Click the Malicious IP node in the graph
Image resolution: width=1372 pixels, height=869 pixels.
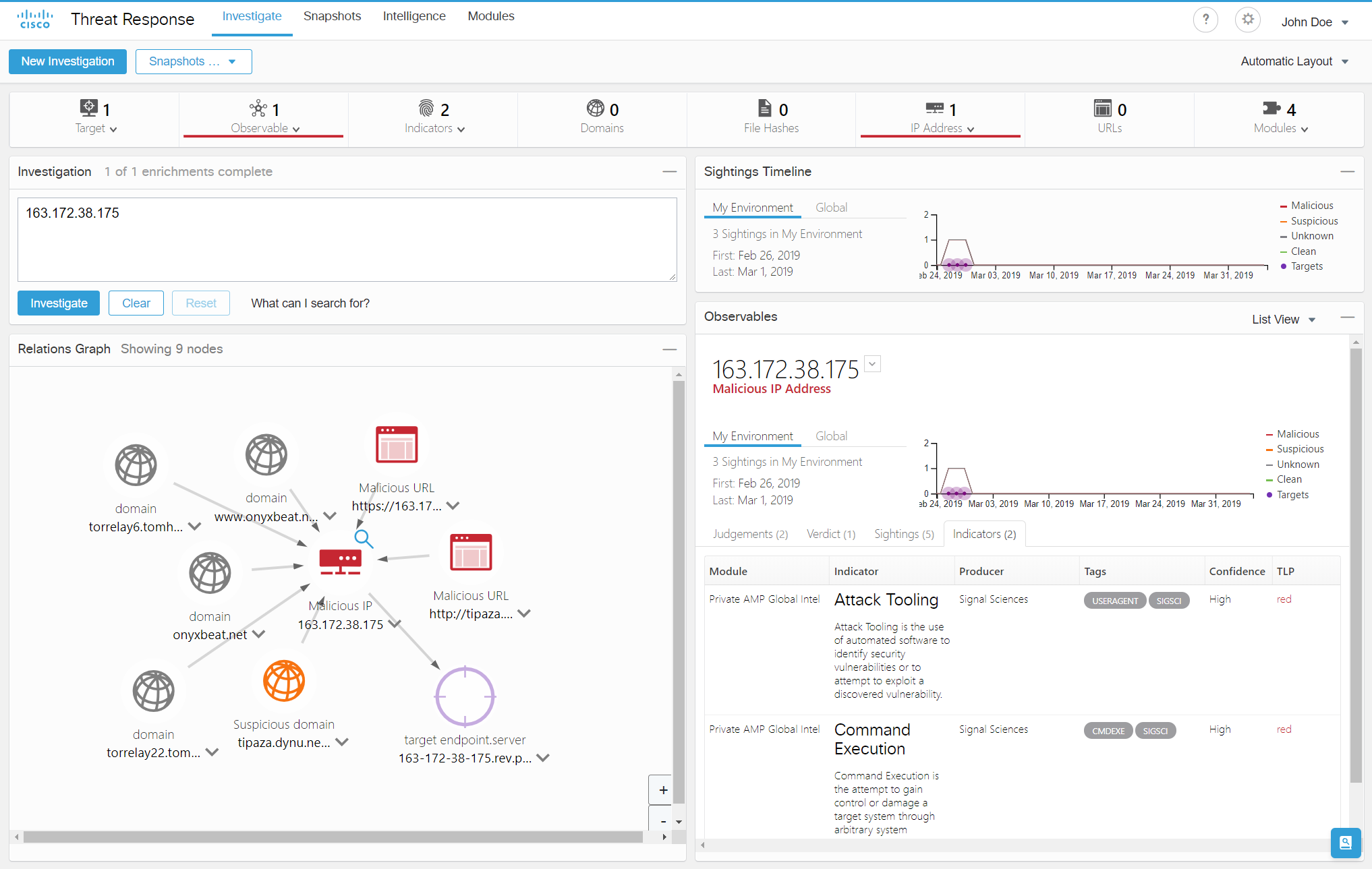[x=341, y=561]
